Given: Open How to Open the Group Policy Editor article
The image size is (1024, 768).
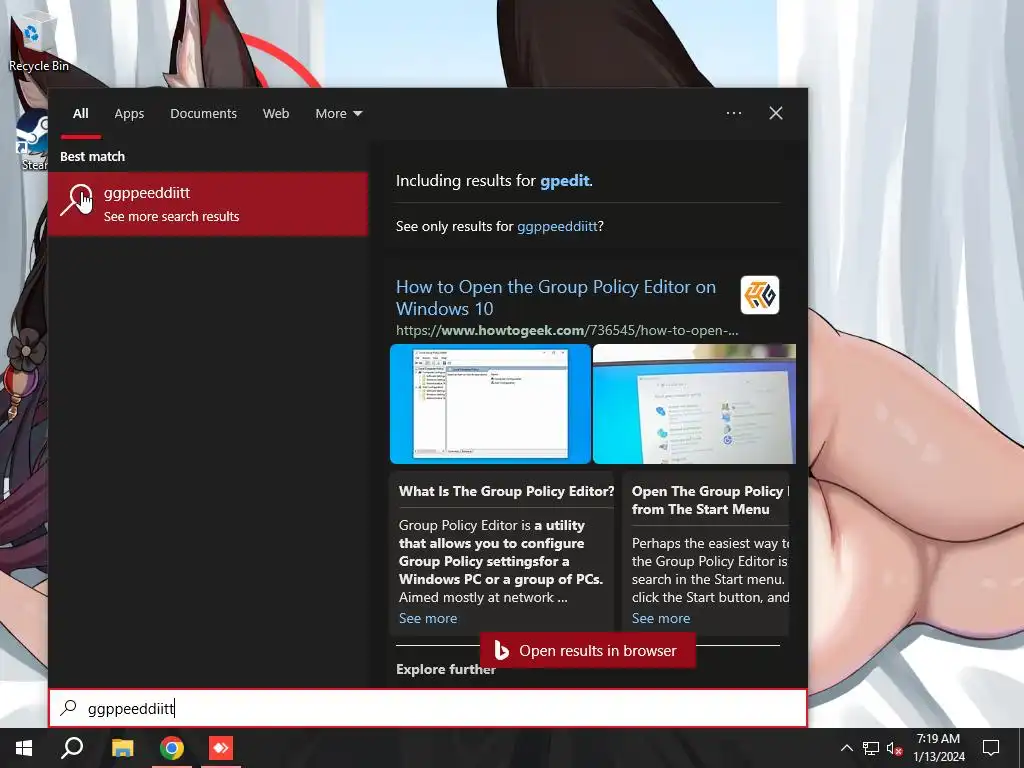Looking at the screenshot, I should pos(555,298).
